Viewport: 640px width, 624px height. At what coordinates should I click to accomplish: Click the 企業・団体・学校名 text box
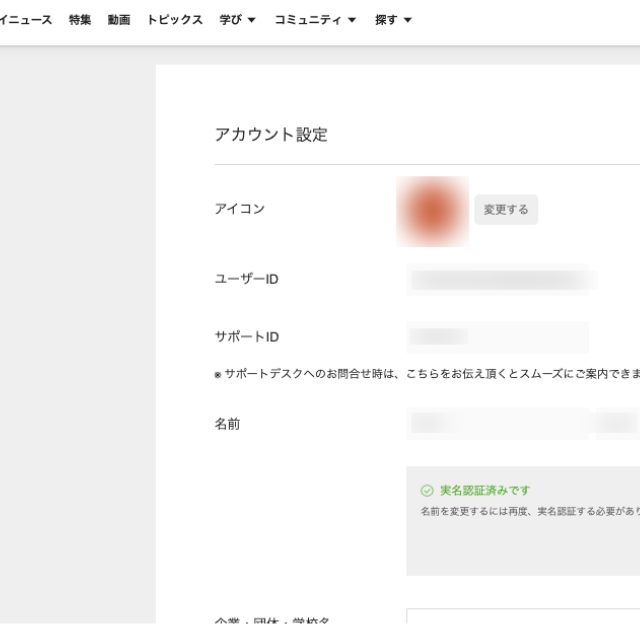point(522,616)
